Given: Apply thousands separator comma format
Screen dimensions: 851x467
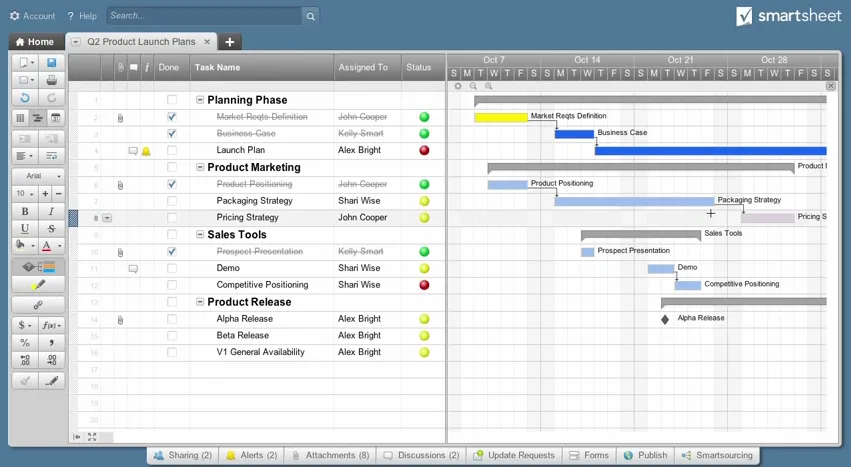Looking at the screenshot, I should (x=52, y=343).
